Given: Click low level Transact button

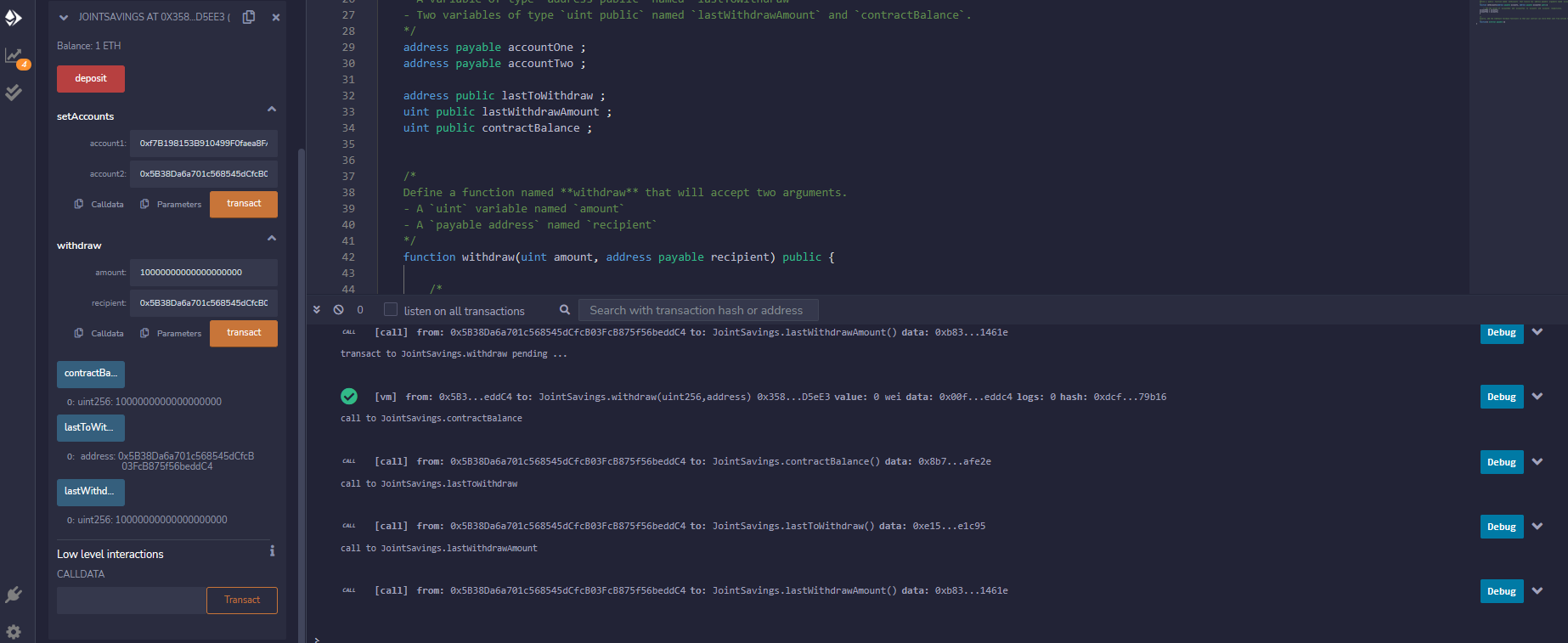Looking at the screenshot, I should (x=242, y=600).
